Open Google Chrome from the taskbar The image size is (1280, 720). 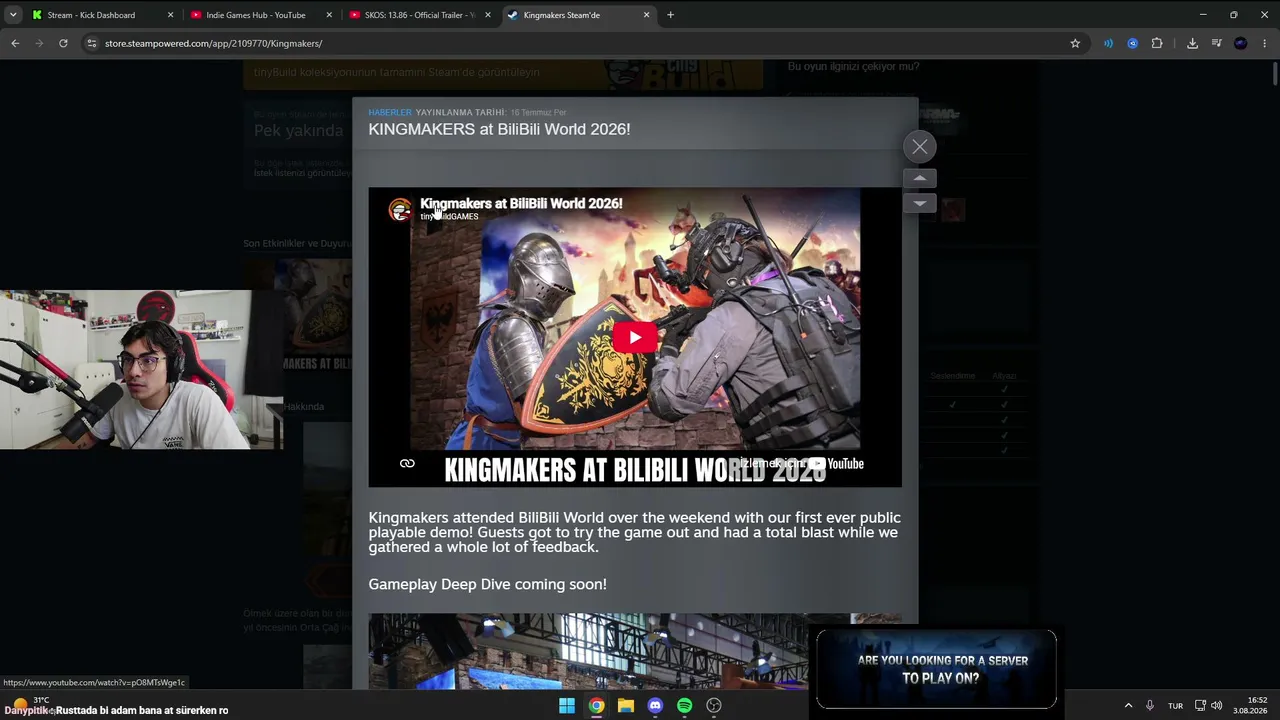[596, 705]
